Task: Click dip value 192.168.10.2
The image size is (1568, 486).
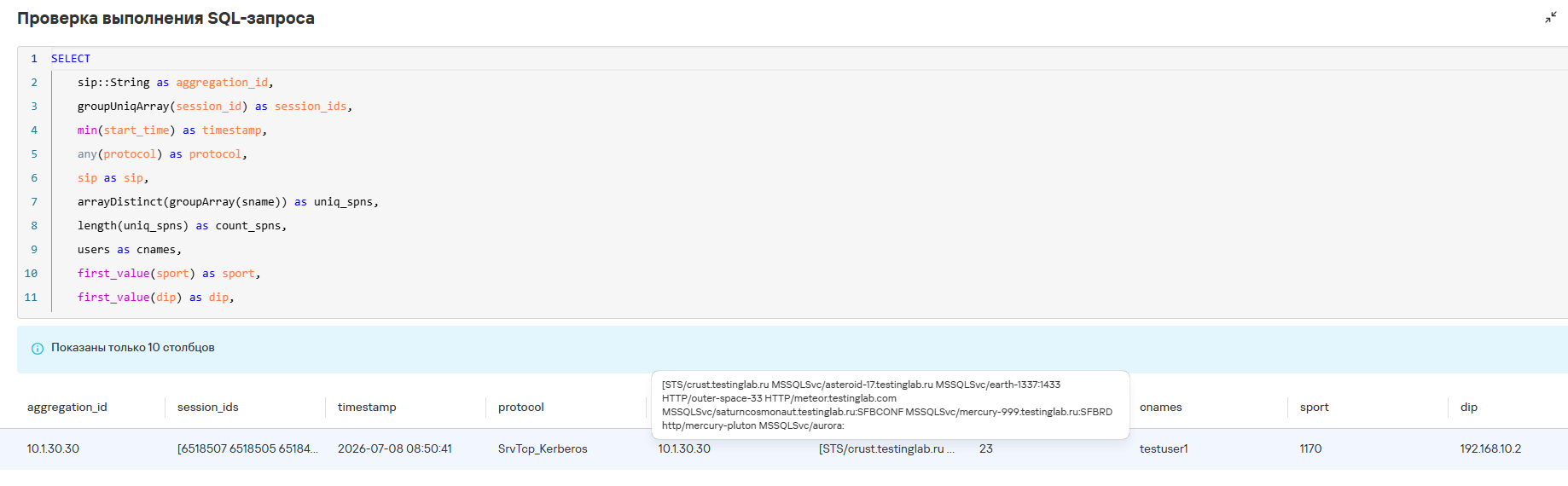Action: coord(1490,448)
